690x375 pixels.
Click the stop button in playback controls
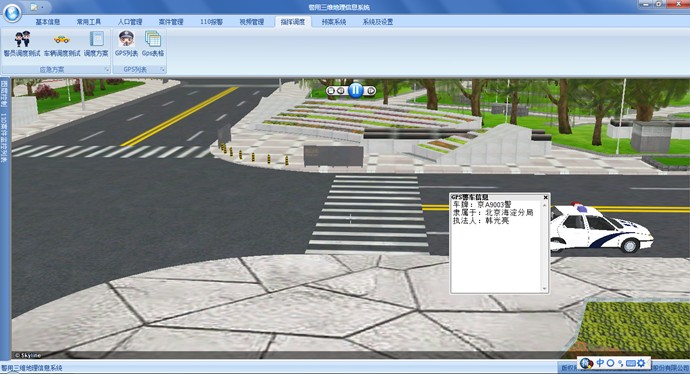pyautogui.click(x=331, y=90)
